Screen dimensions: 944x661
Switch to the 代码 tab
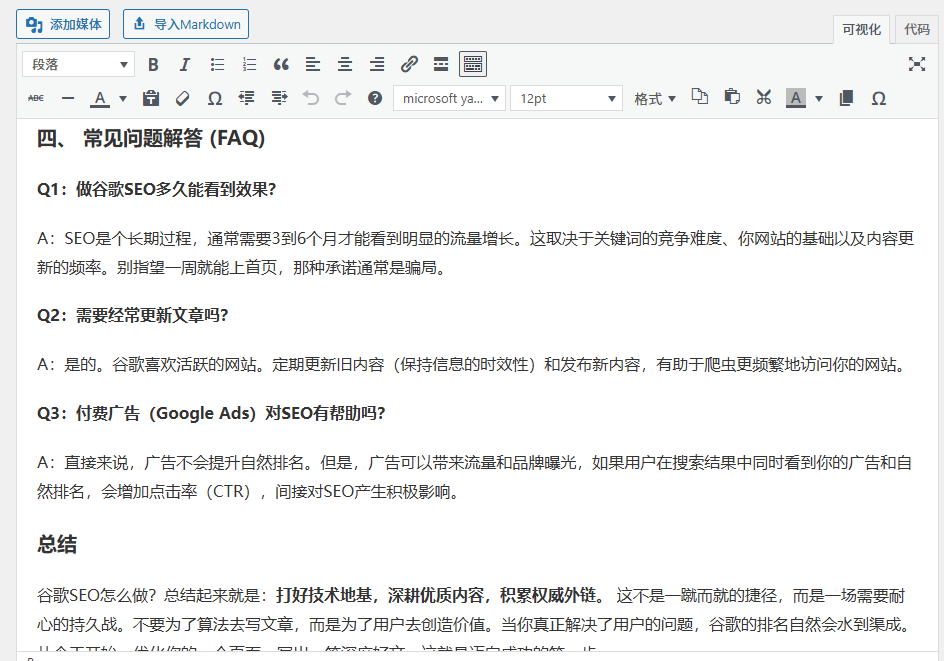(x=916, y=30)
